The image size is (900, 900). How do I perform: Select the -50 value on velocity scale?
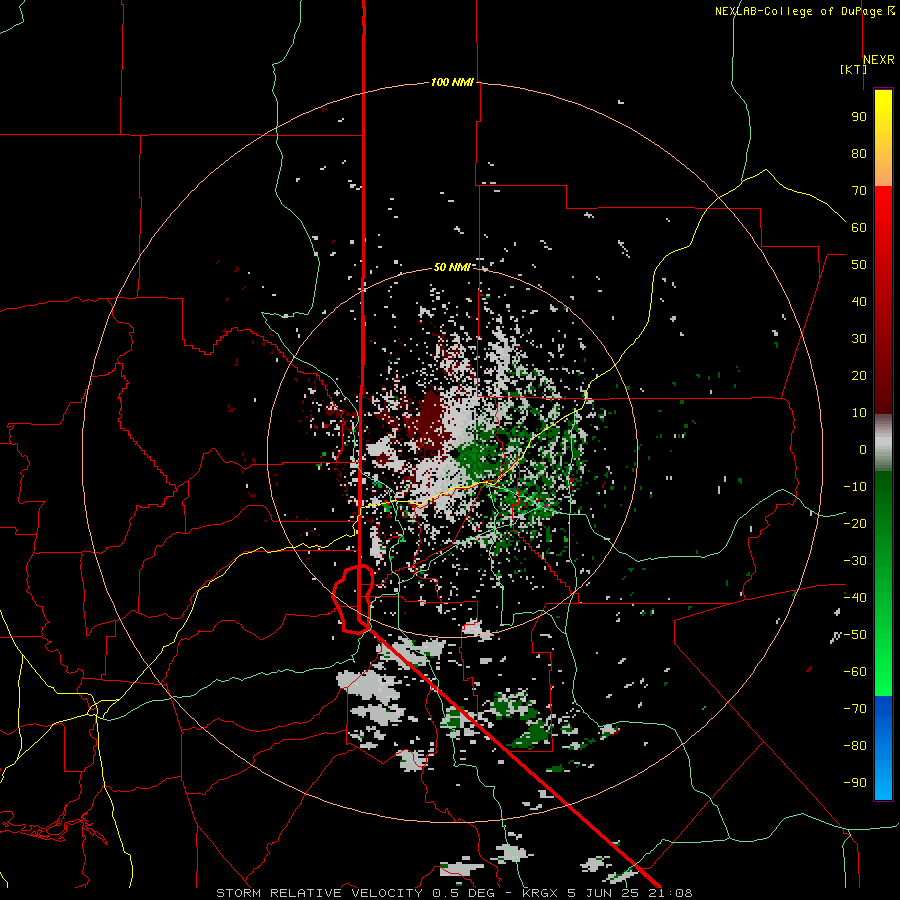click(855, 635)
